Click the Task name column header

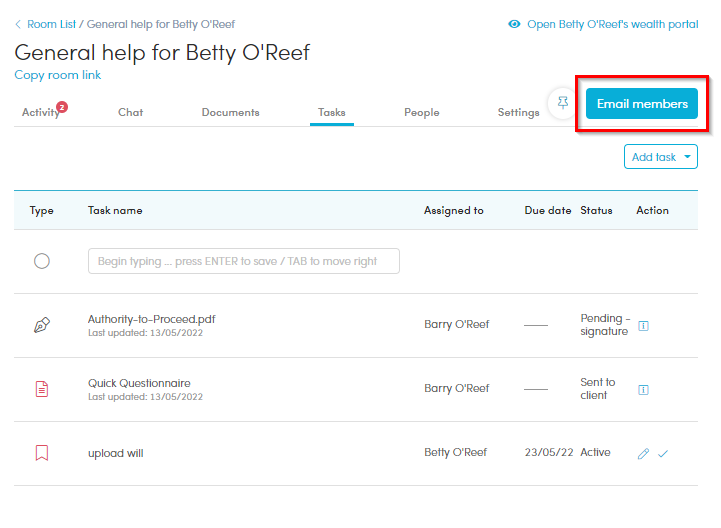click(115, 211)
